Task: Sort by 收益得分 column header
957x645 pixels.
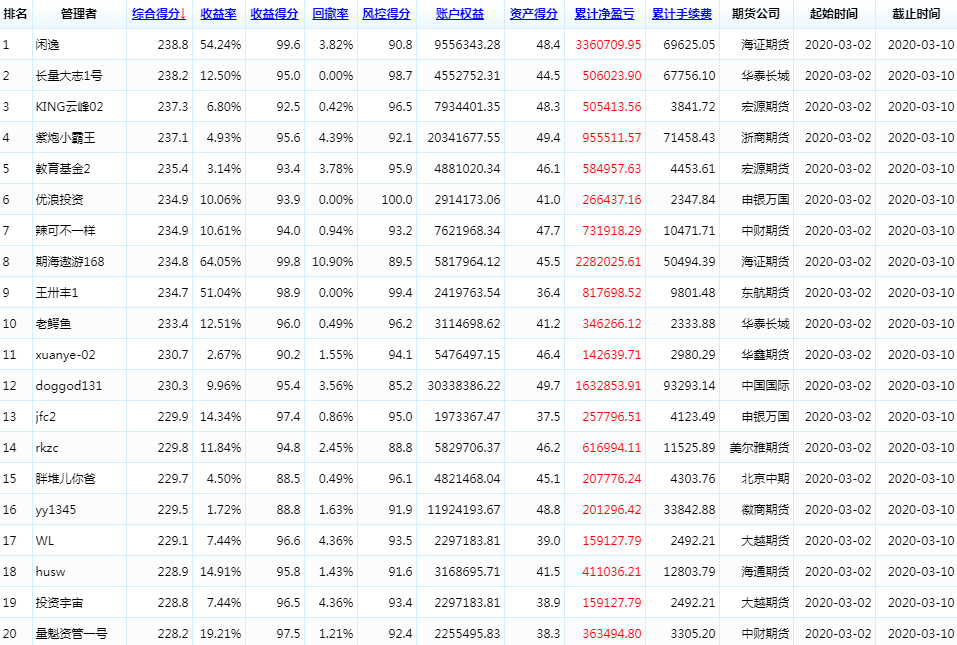Action: 275,14
